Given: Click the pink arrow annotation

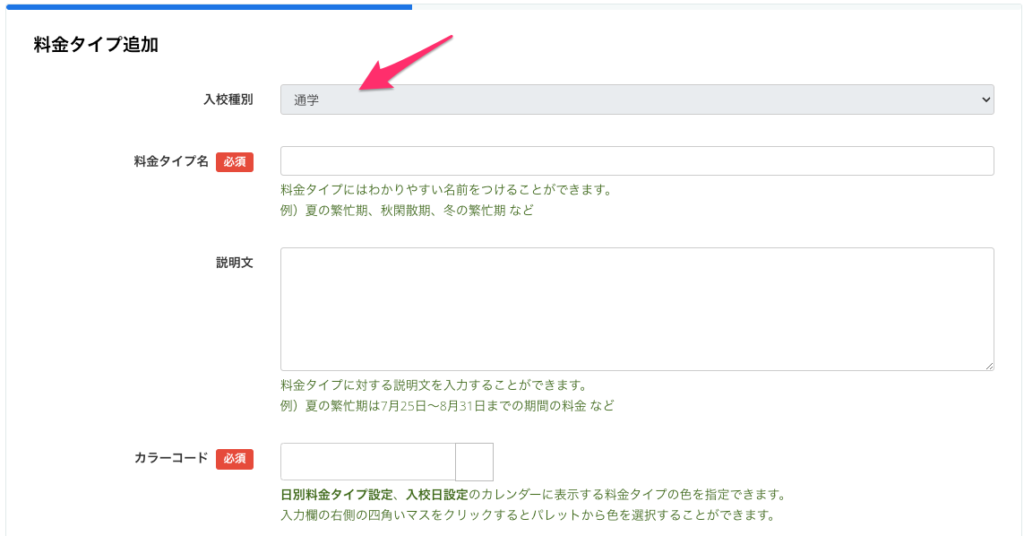Looking at the screenshot, I should (410, 63).
